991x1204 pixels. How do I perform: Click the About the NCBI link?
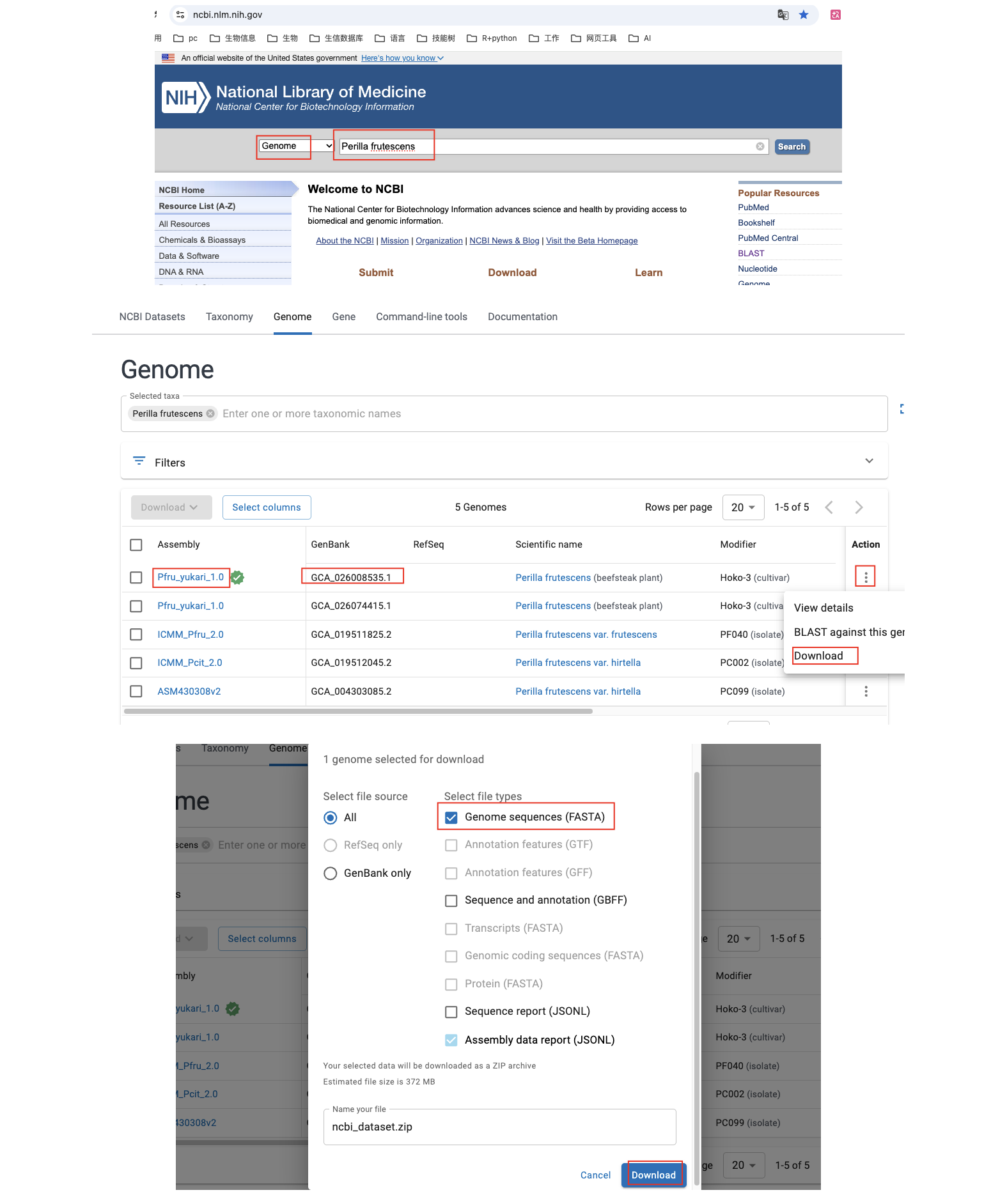(x=345, y=241)
